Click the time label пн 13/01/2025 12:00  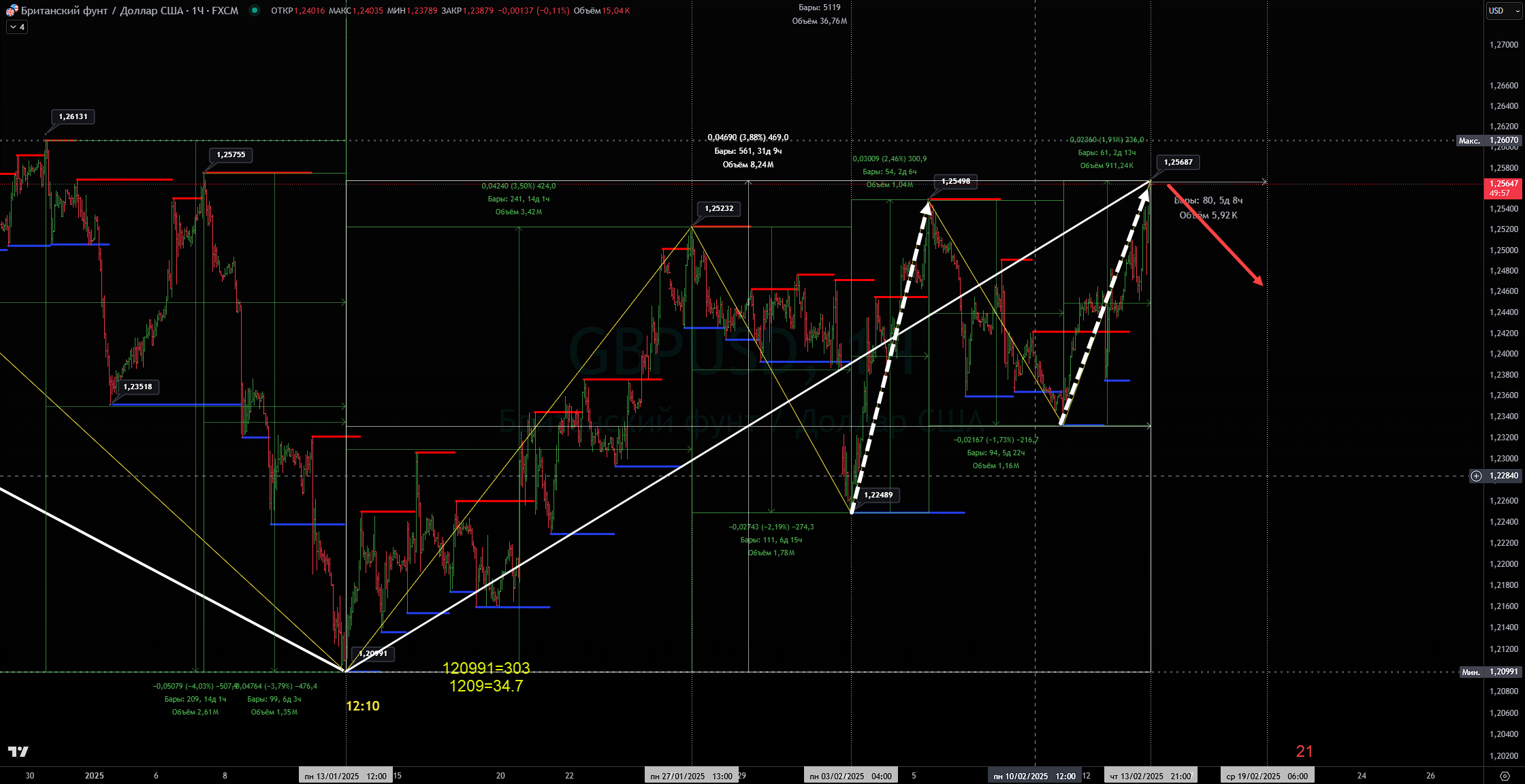(346, 776)
